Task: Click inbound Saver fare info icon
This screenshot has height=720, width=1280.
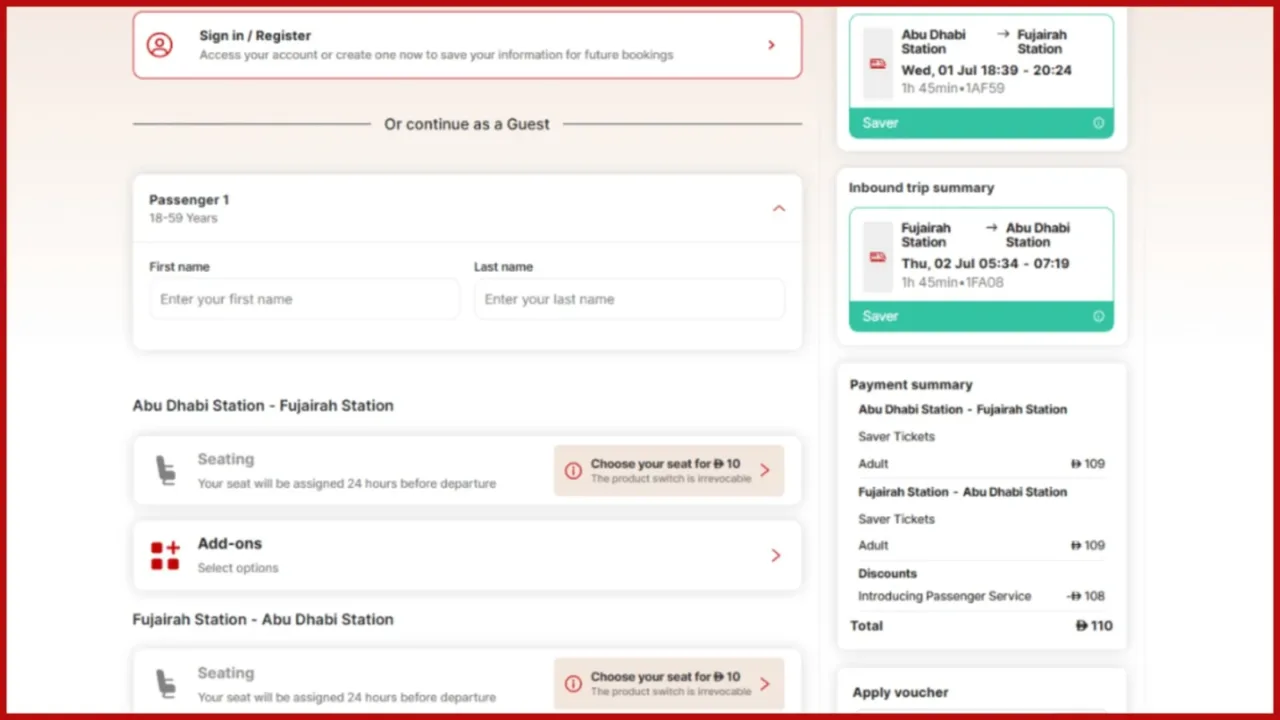Action: 1098,316
